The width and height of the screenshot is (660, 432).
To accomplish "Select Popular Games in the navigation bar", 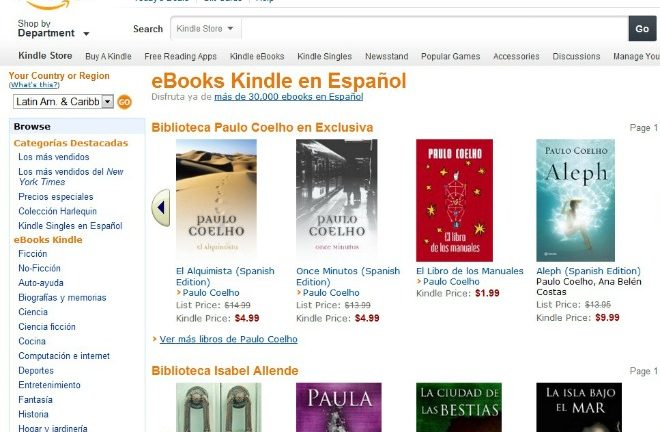I will pos(450,56).
